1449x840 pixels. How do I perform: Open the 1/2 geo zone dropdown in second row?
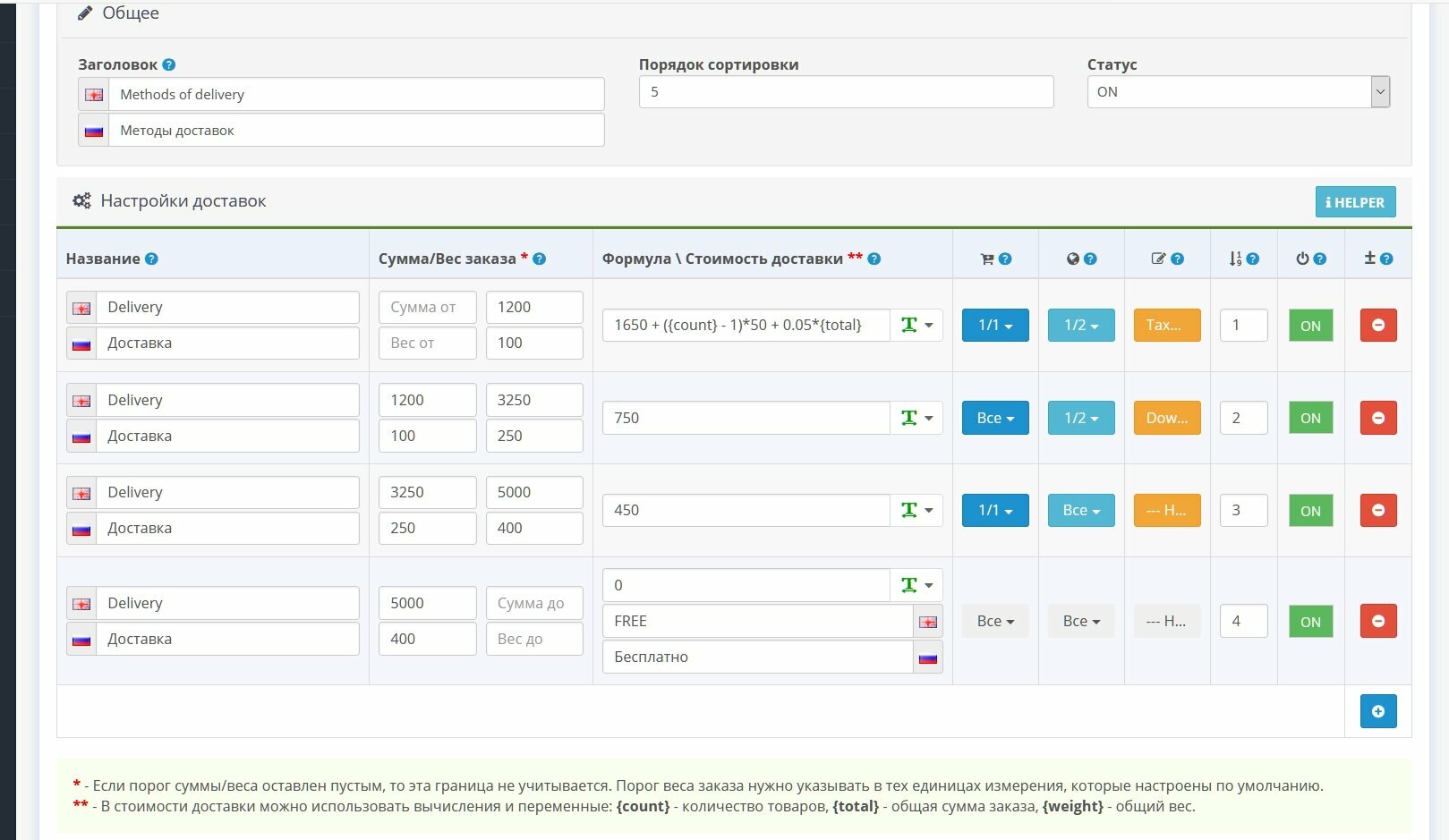1081,418
